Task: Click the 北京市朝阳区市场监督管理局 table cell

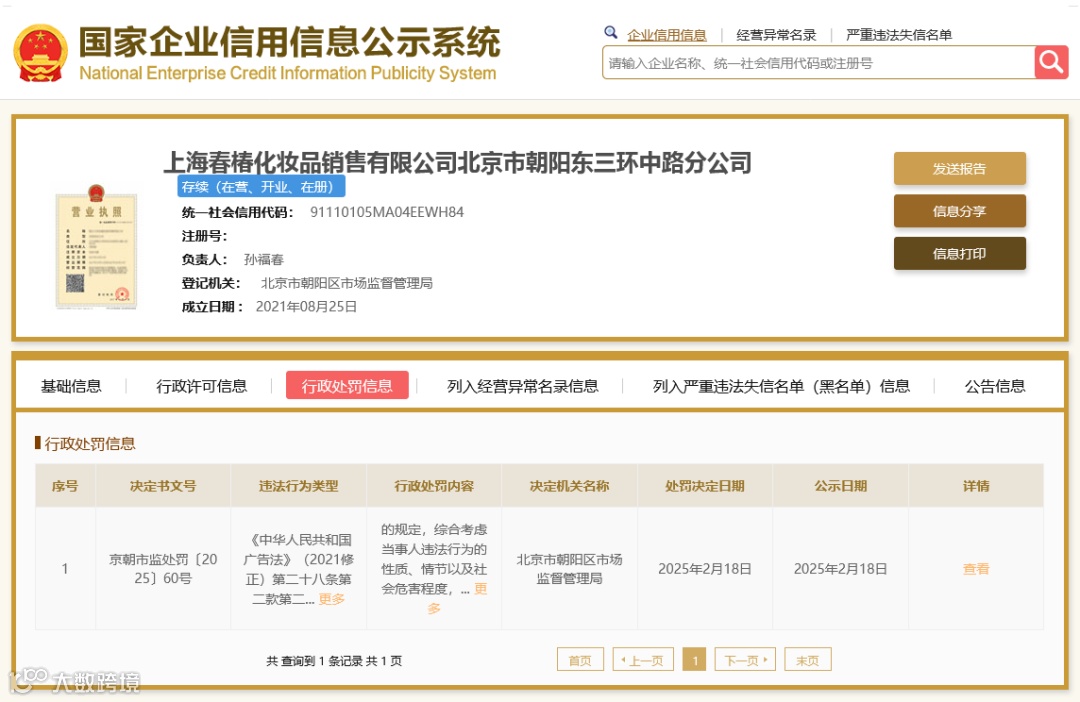Action: (x=569, y=568)
